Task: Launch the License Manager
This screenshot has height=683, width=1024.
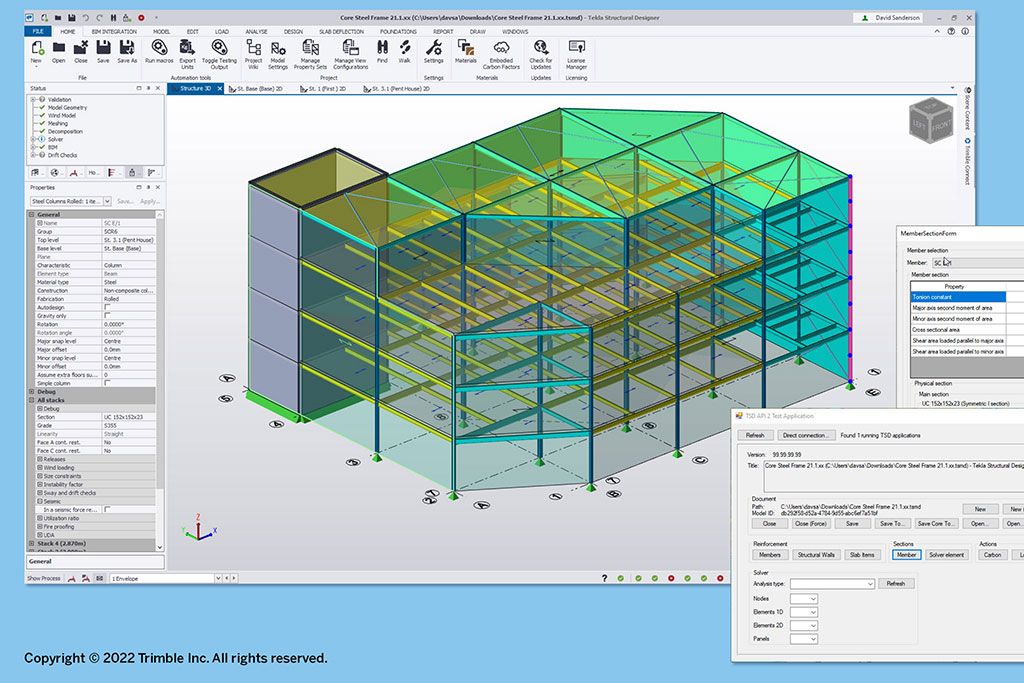Action: 577,48
